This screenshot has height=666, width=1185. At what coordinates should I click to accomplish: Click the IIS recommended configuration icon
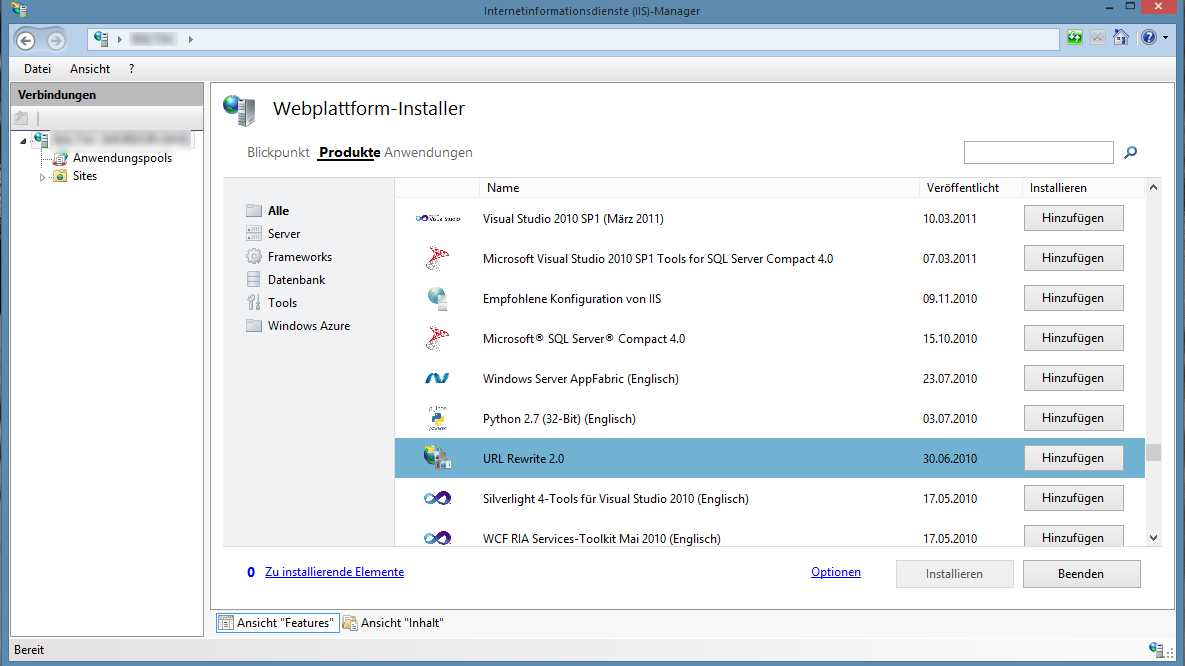(437, 299)
